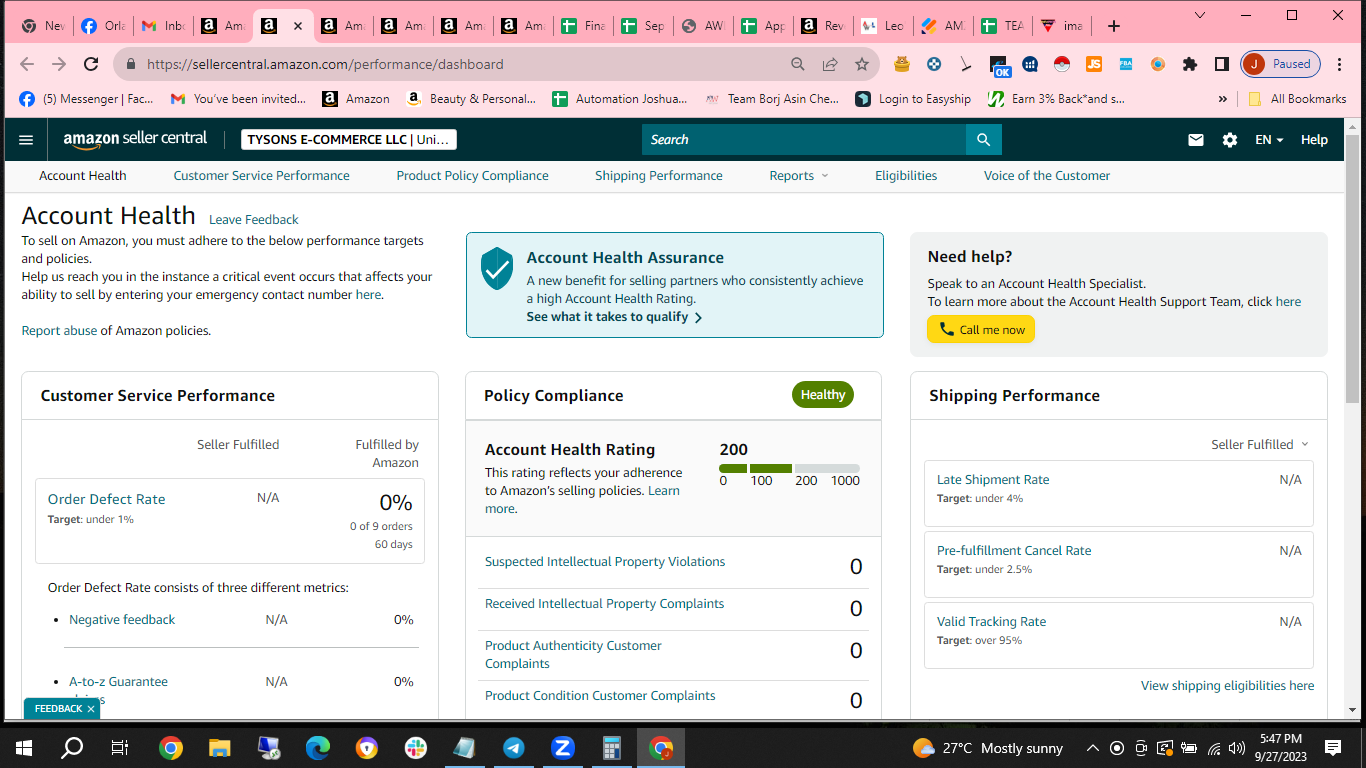Open the Account Health Support Team 'here' link
This screenshot has height=768, width=1366.
click(1288, 302)
